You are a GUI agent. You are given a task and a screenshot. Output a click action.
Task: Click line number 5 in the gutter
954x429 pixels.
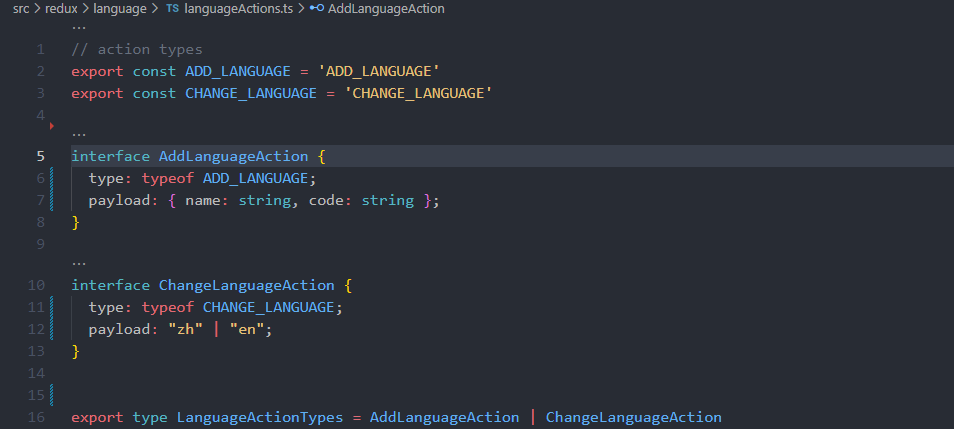(x=40, y=156)
